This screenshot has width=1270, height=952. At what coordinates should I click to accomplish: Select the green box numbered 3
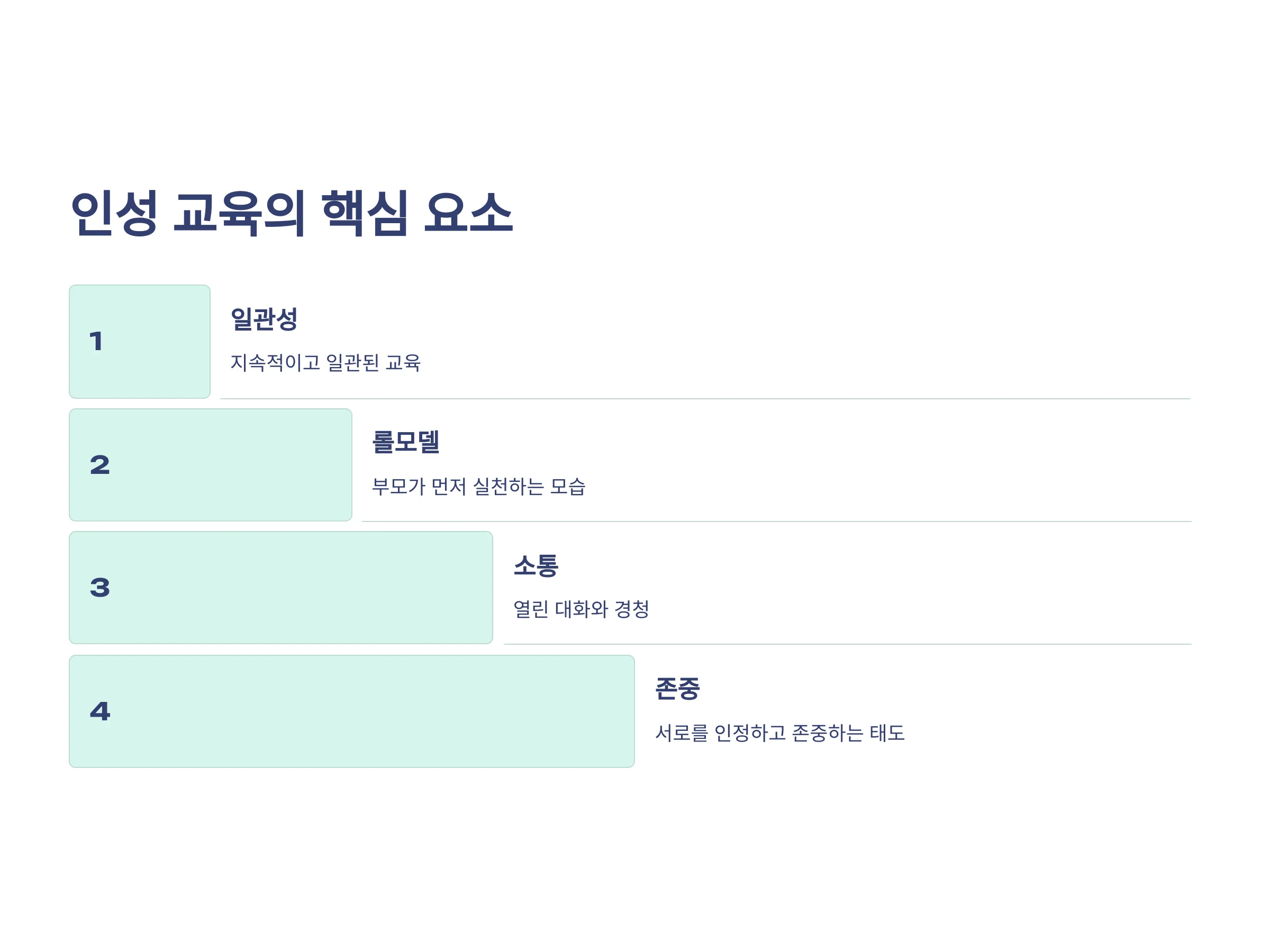pos(281,588)
